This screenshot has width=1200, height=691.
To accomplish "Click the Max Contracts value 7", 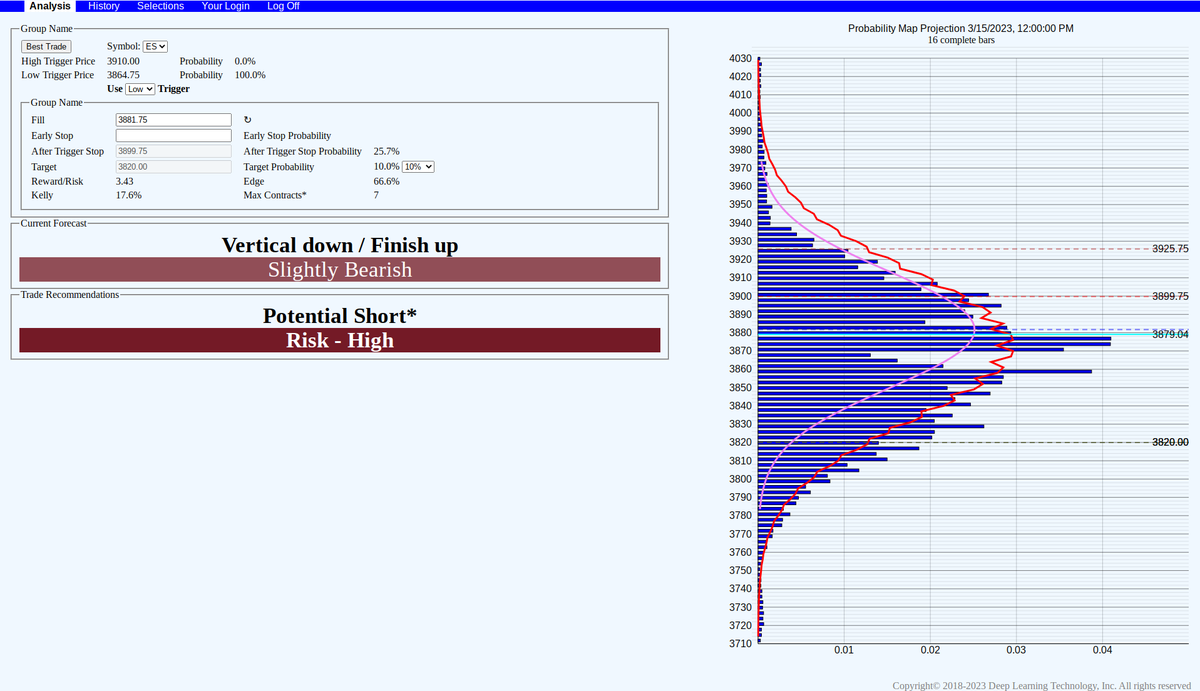I will (x=376, y=196).
